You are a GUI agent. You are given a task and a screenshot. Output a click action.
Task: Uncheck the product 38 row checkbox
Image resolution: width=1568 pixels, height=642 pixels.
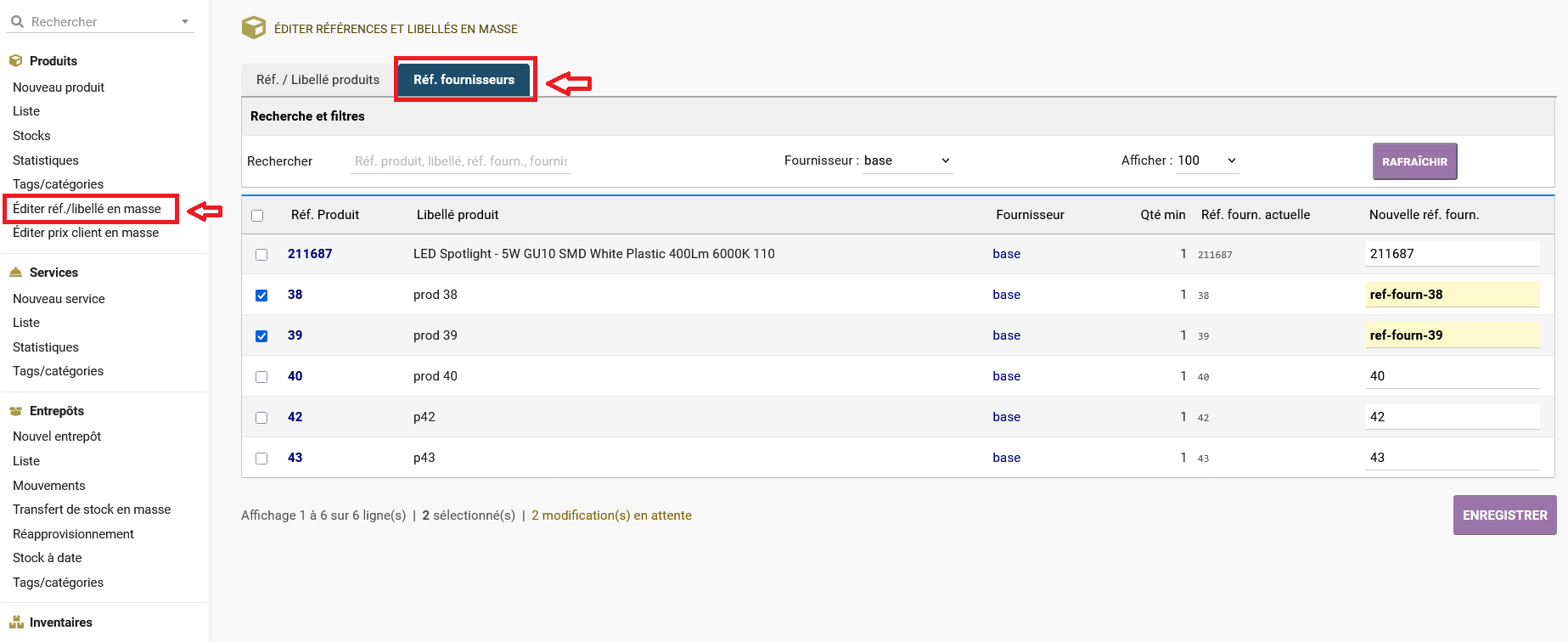pos(261,296)
